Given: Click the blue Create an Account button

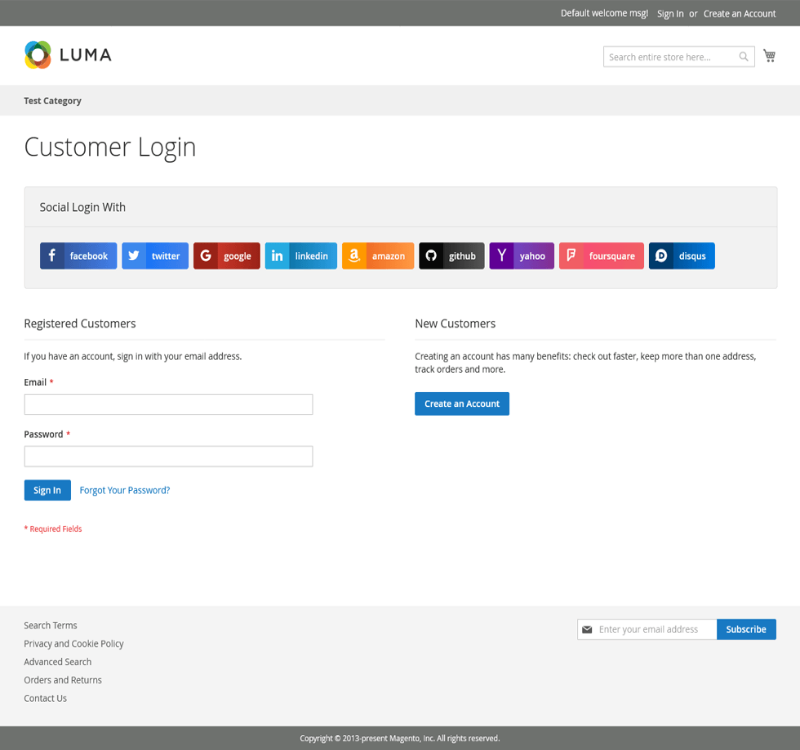Looking at the screenshot, I should coord(462,404).
